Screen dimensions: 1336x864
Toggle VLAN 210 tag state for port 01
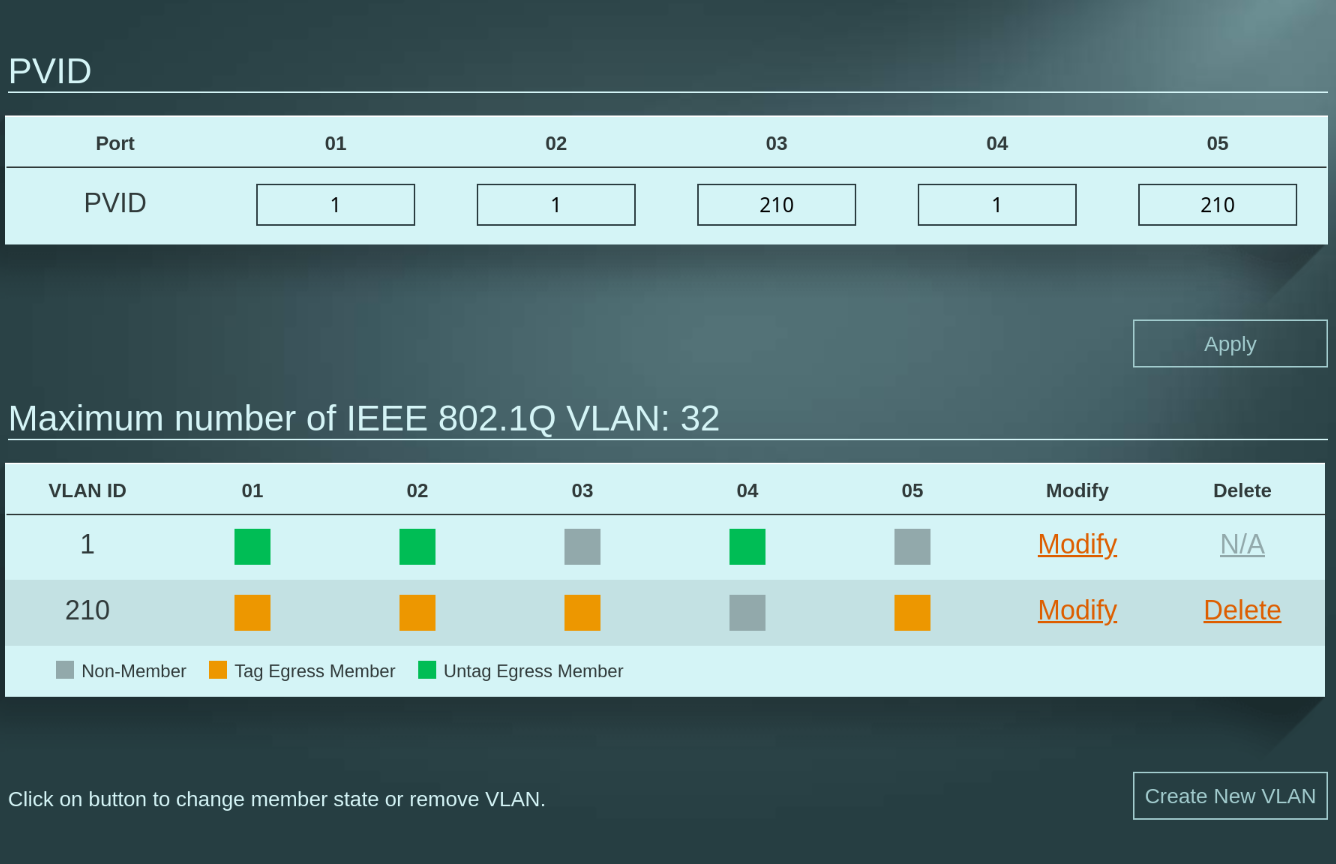pyautogui.click(x=252, y=613)
